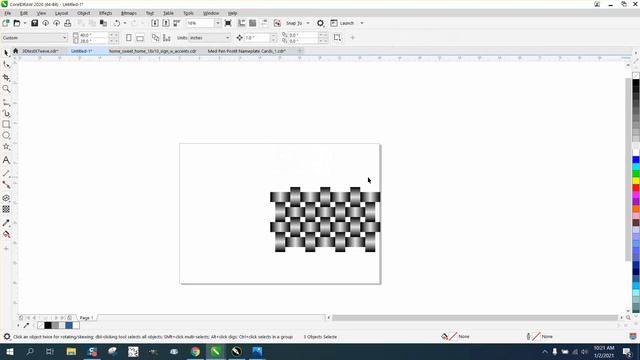Screen dimensions: 640x360
Task: Click the Page 1 tab
Action: pos(87,318)
